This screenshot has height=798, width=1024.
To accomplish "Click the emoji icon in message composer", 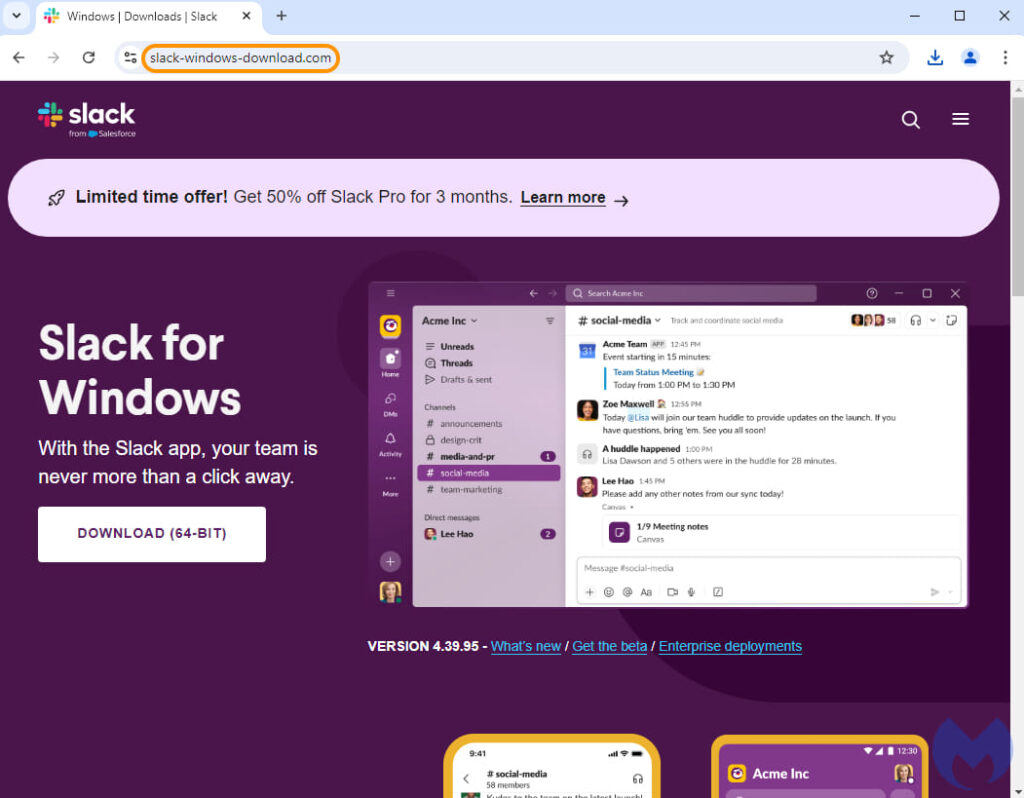I will point(609,592).
